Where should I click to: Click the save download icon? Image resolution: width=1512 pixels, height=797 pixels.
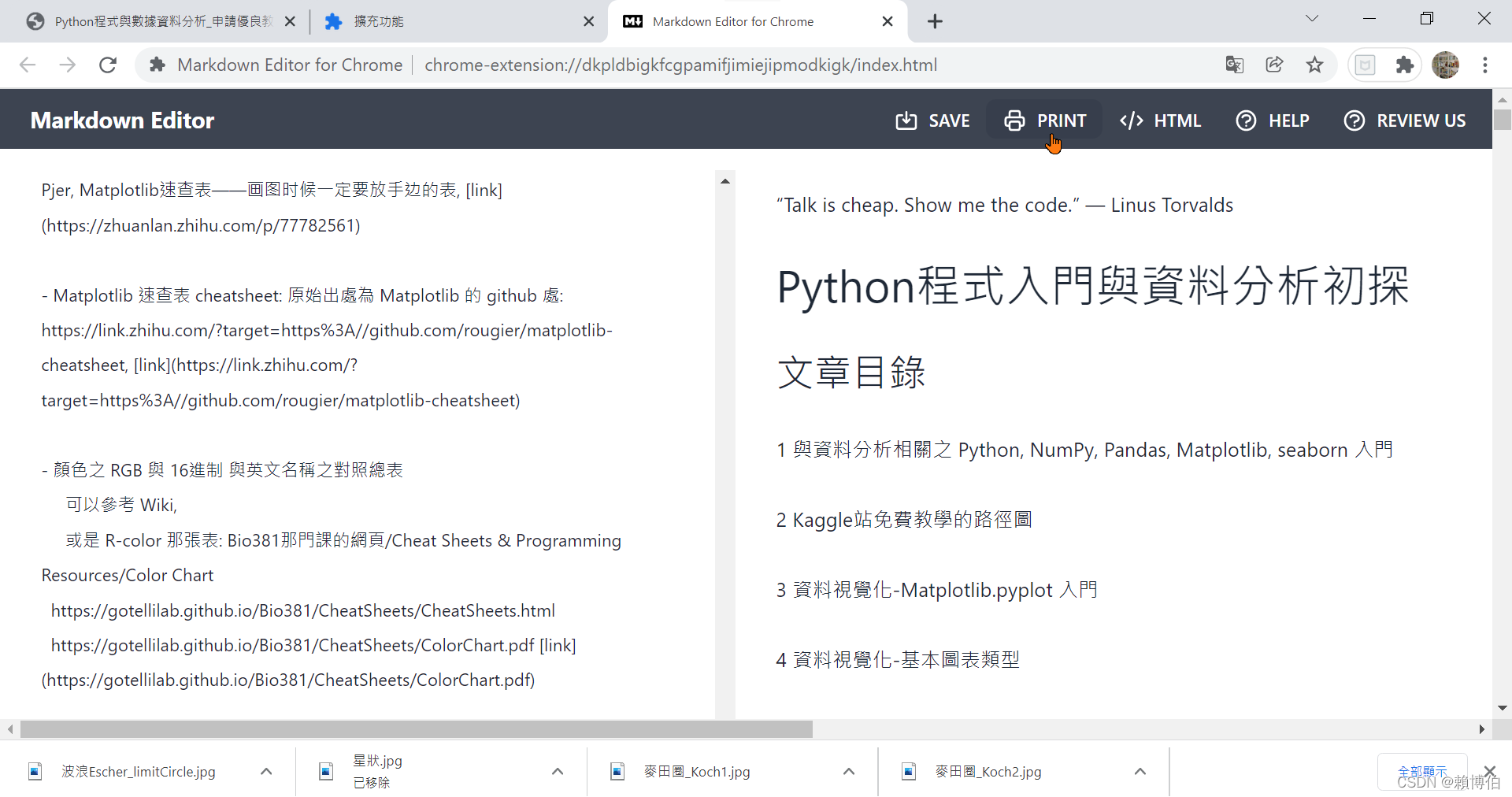click(x=906, y=120)
